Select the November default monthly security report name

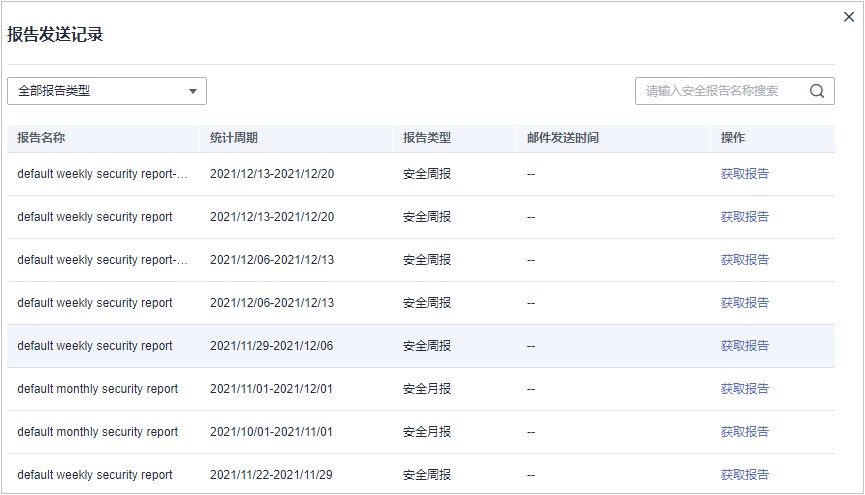(98, 389)
